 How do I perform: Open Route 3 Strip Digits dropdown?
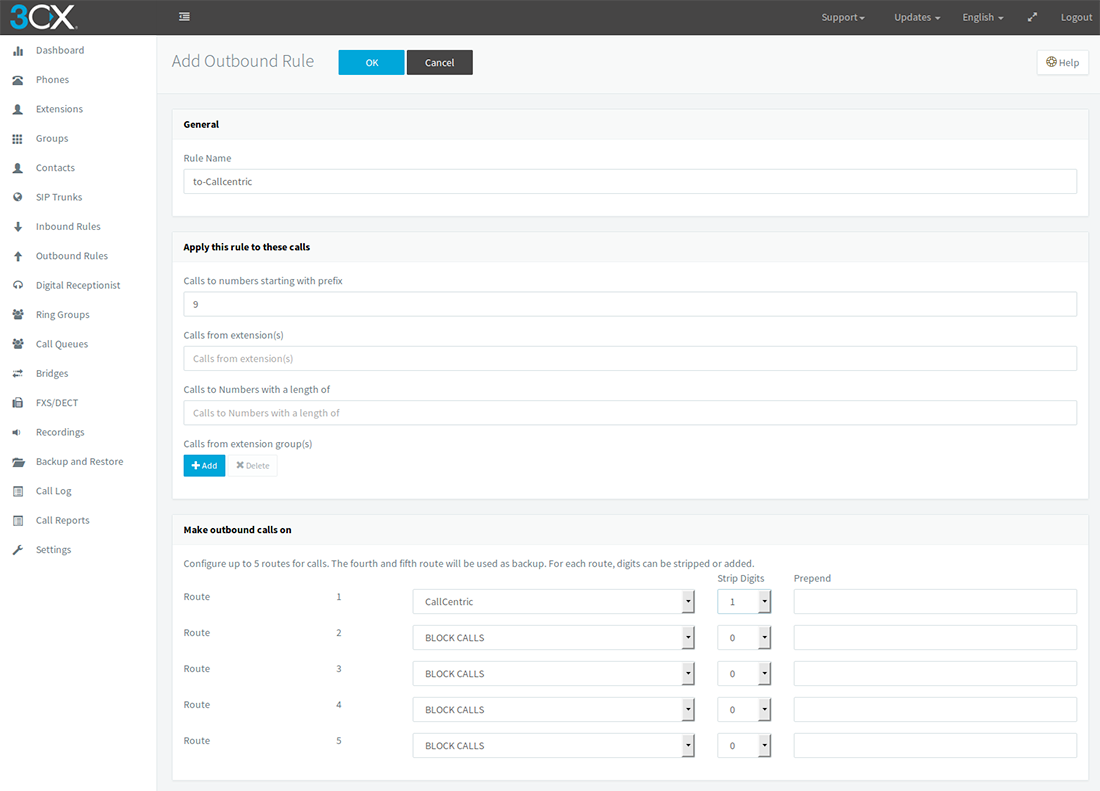744,674
